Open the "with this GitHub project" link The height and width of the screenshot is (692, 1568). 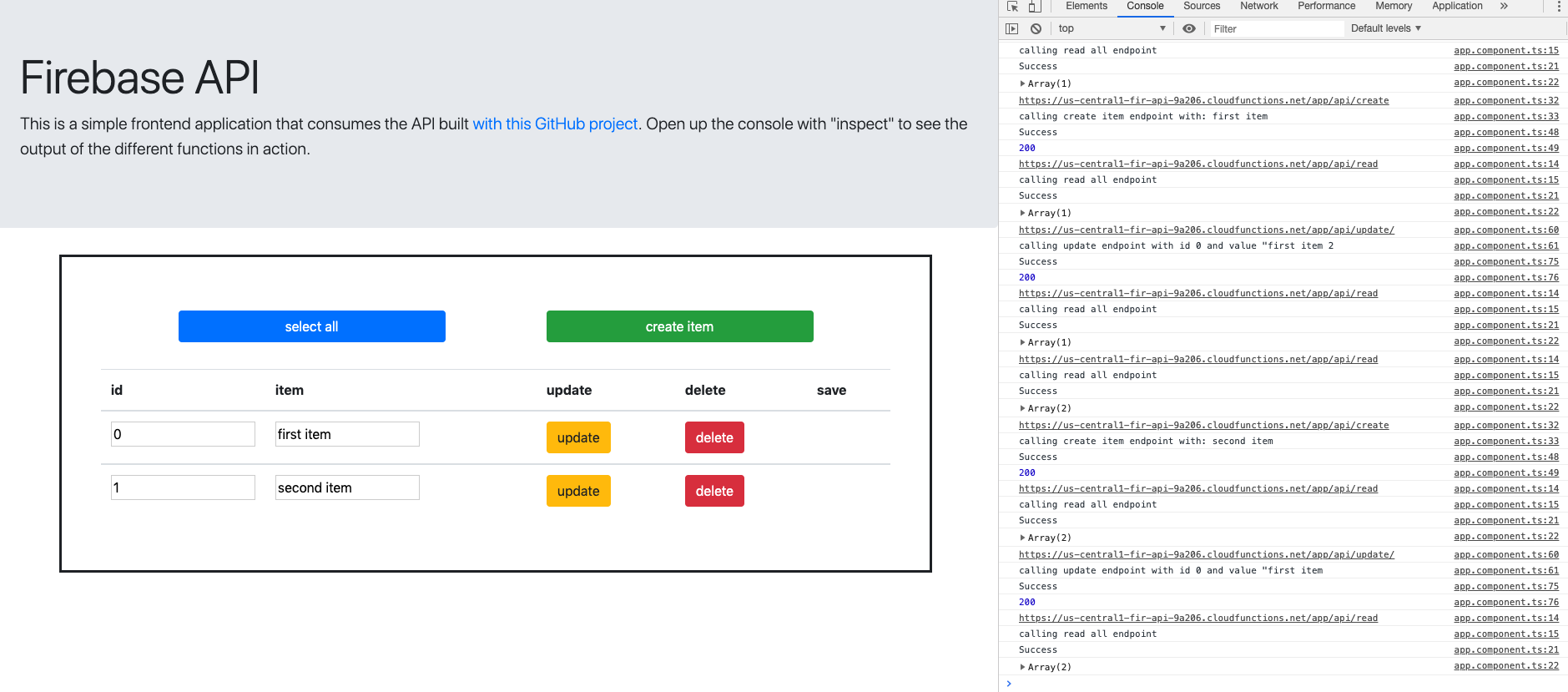click(555, 124)
